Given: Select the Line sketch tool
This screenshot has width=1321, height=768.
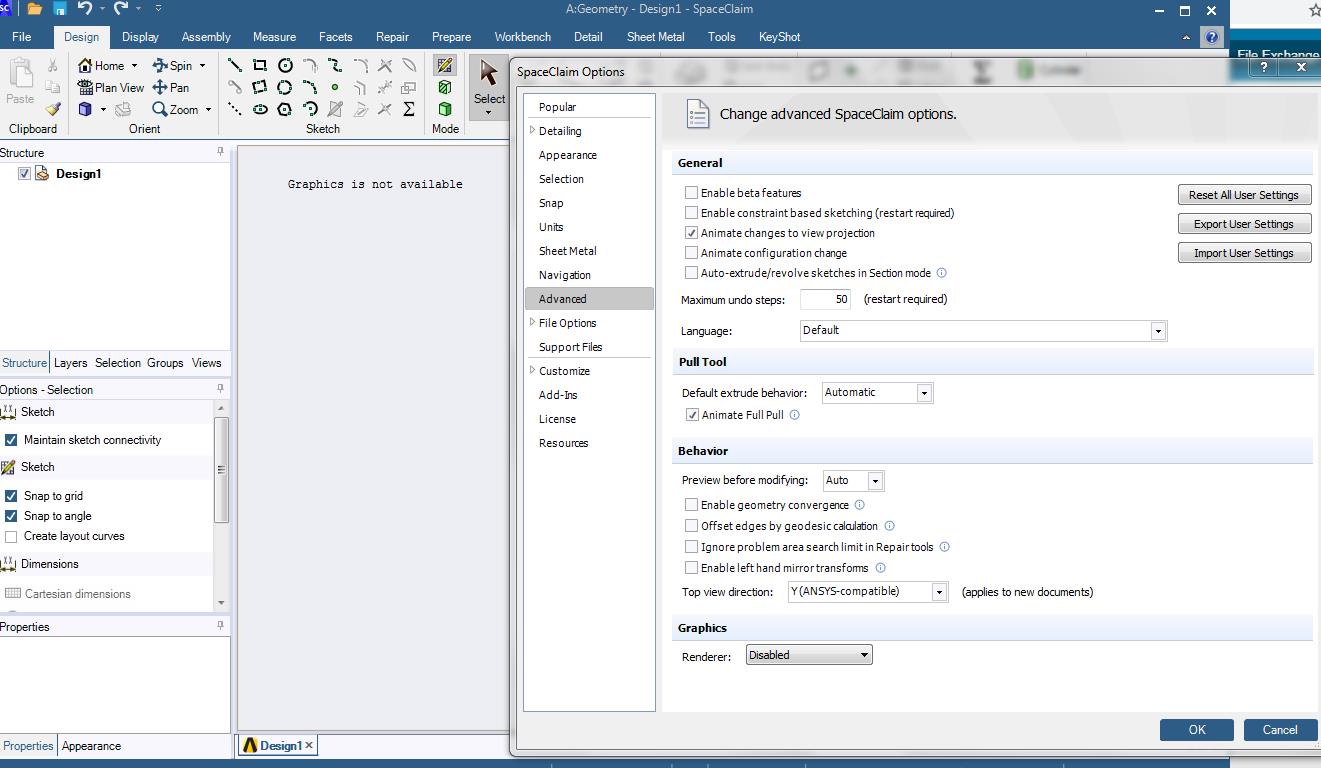Looking at the screenshot, I should click(x=235, y=65).
